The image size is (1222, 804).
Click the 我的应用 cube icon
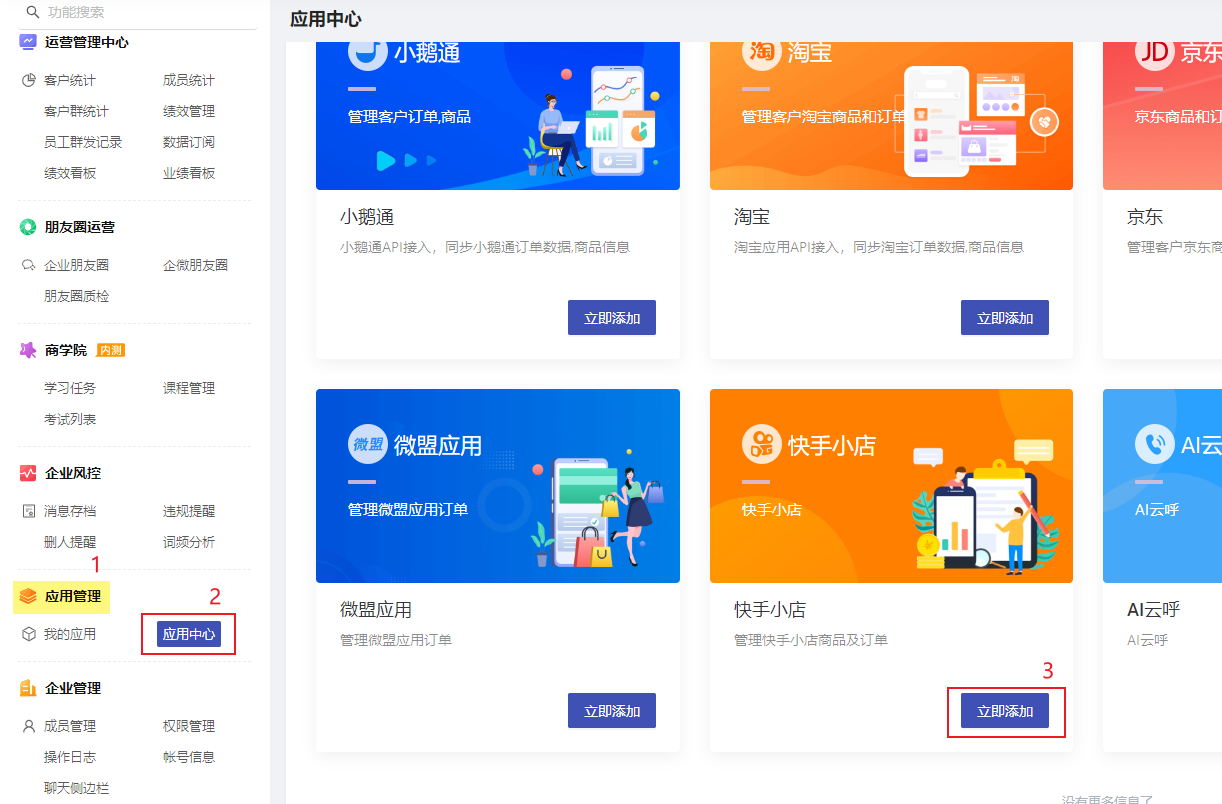pos(29,634)
